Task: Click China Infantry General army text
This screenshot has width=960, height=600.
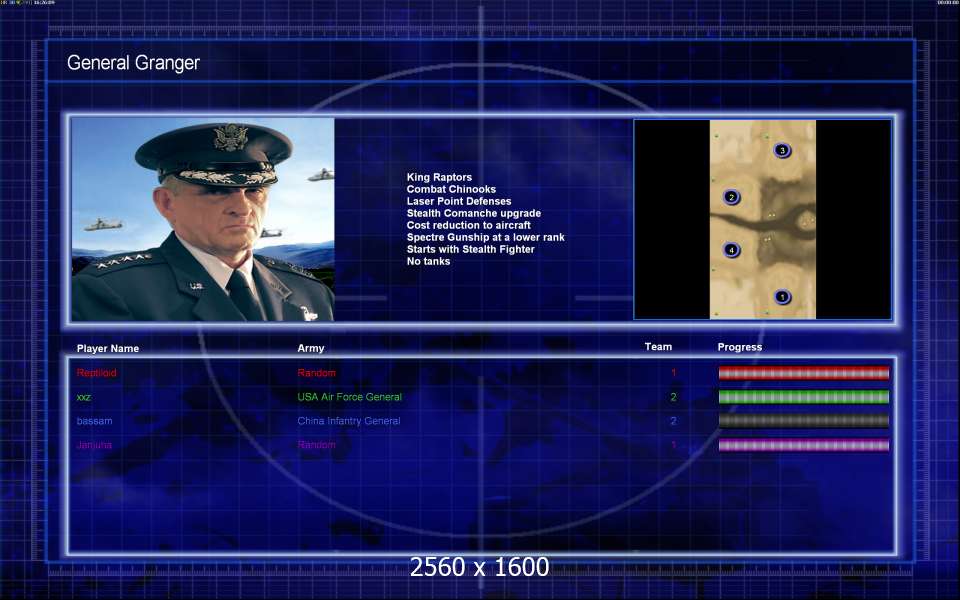Action: (349, 421)
